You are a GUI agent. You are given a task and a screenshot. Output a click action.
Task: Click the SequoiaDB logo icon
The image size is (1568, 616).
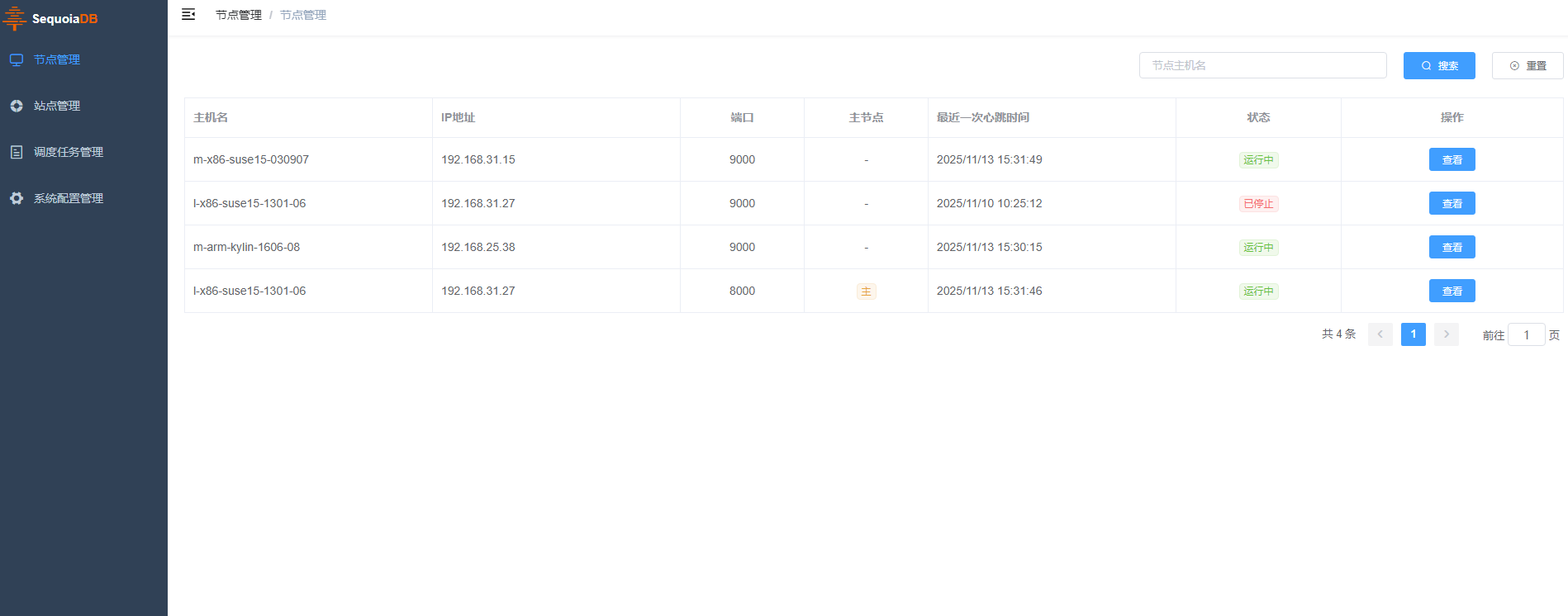coord(15,18)
